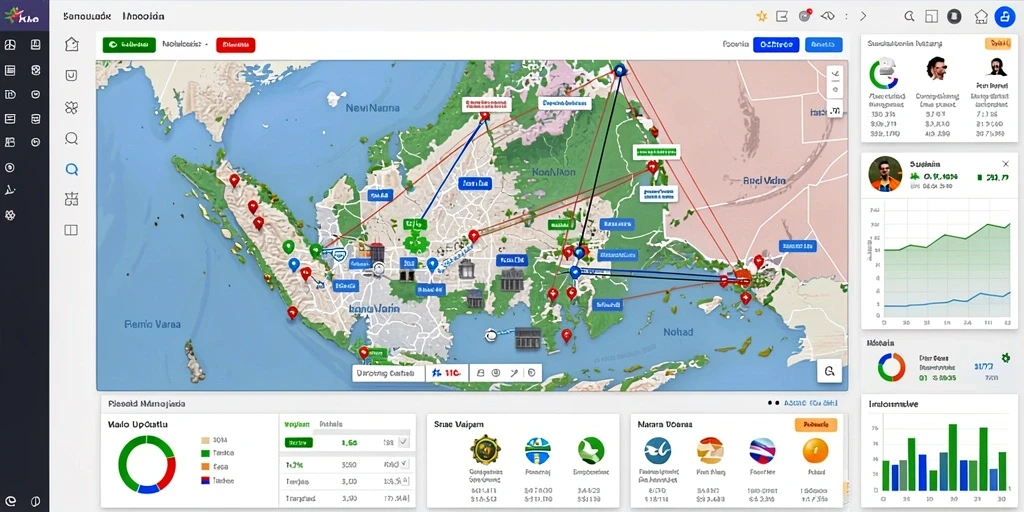Click the red button in map toolbar
Screen dimensions: 1024x512
click(235, 44)
